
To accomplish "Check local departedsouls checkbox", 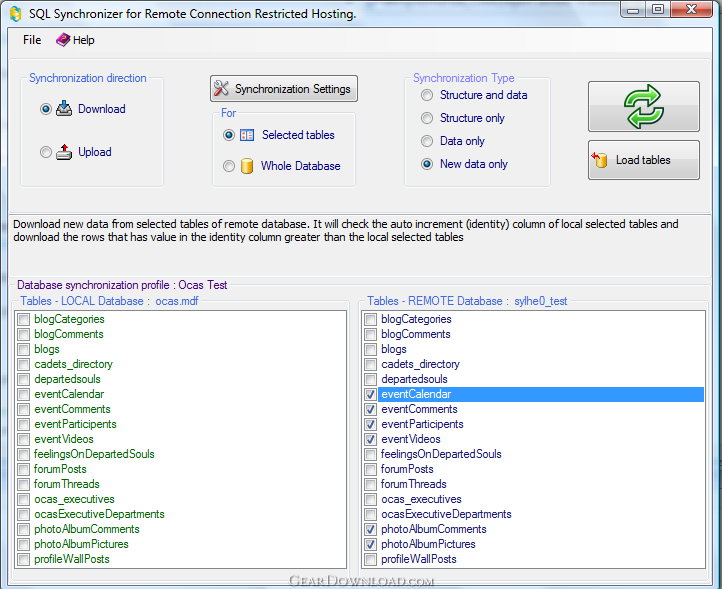I will (23, 379).
